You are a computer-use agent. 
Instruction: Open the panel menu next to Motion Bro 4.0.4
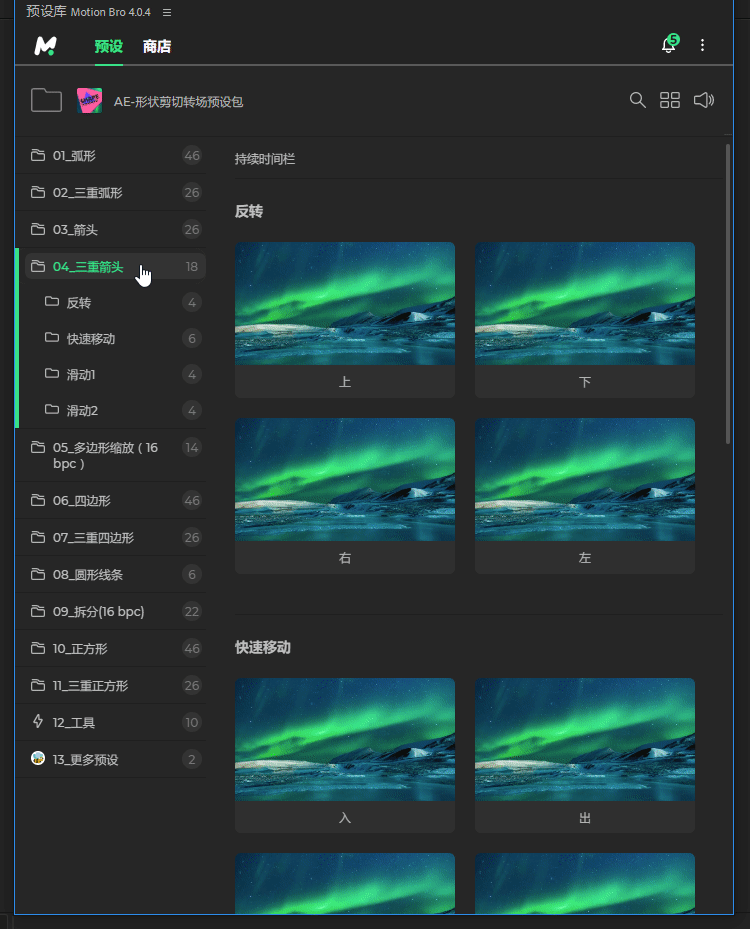click(167, 12)
